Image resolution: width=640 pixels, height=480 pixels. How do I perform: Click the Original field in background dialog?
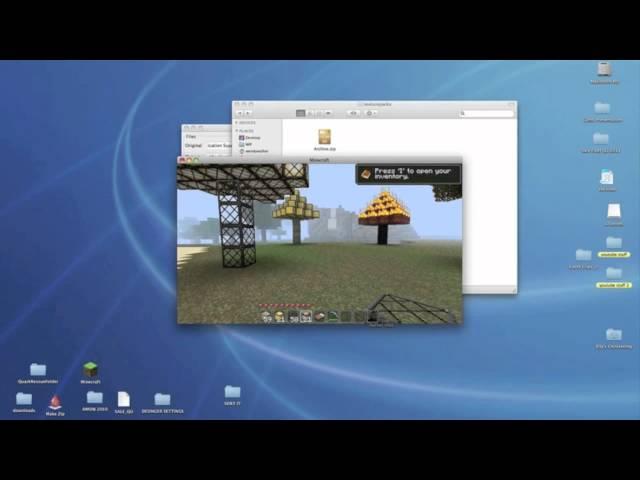point(219,145)
